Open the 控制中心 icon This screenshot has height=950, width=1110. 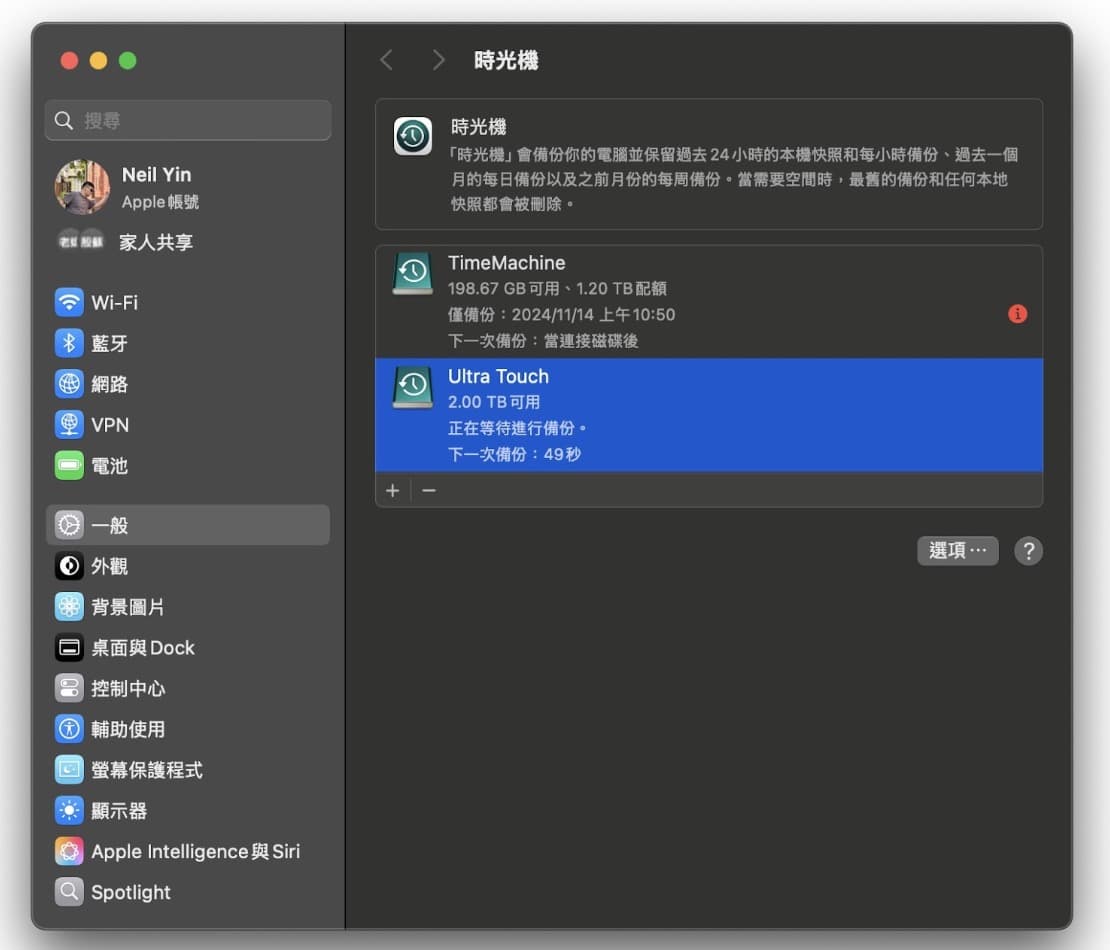(x=69, y=688)
